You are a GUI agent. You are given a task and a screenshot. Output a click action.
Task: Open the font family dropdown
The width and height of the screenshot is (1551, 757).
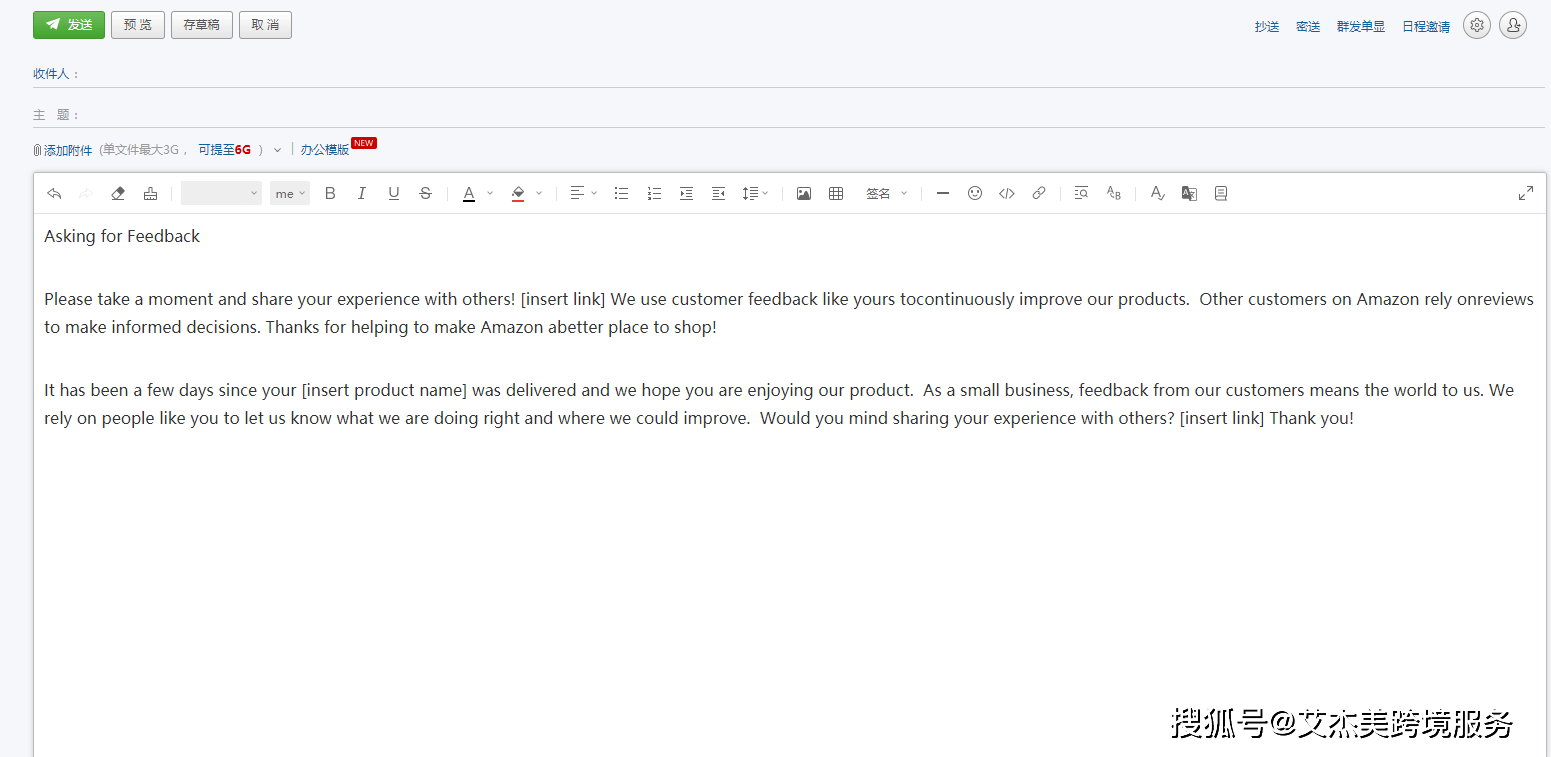pyautogui.click(x=221, y=193)
